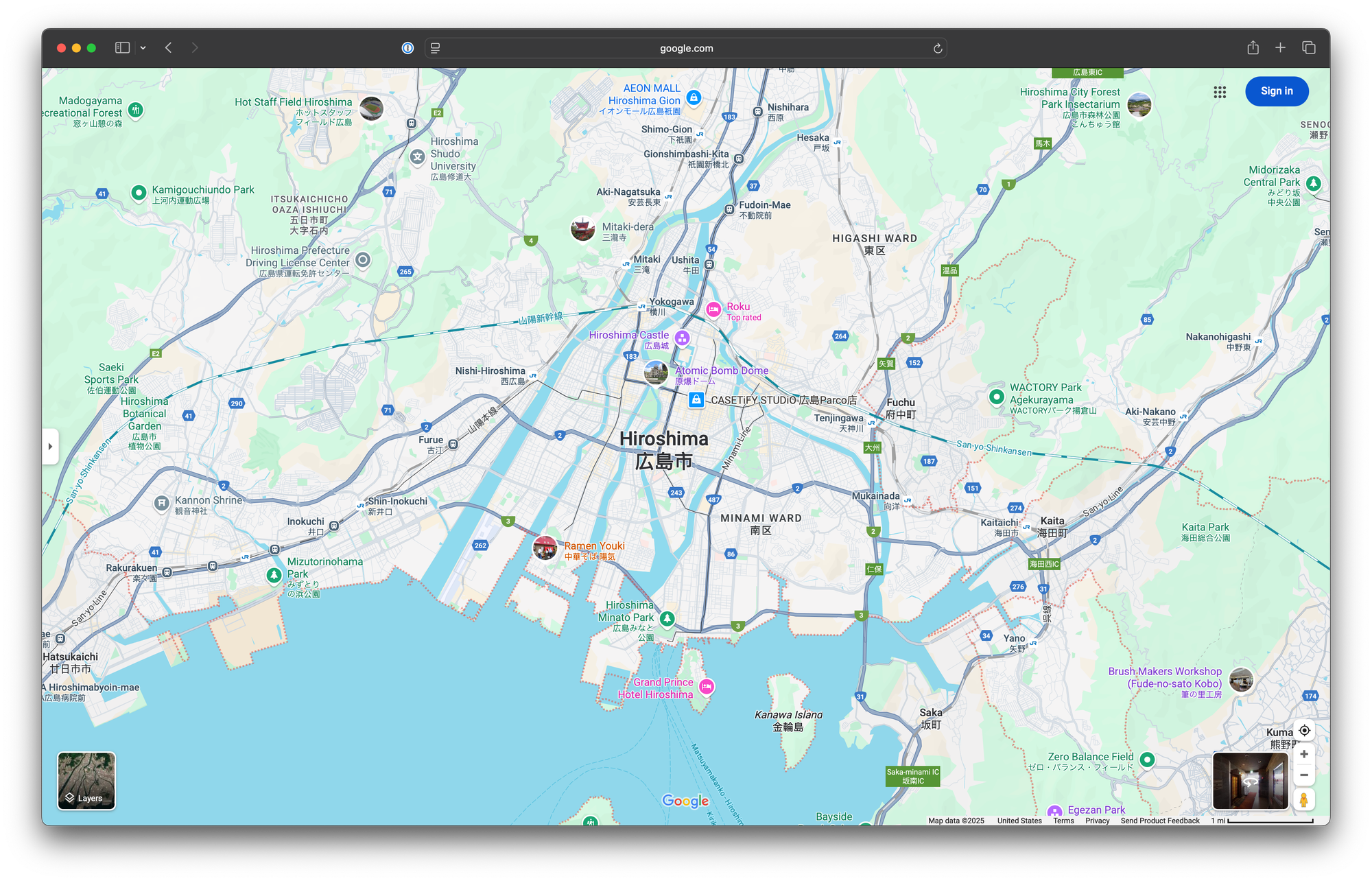The height and width of the screenshot is (881, 1372).
Task: Select the Hiroshima Minato Park pin
Action: [x=667, y=619]
